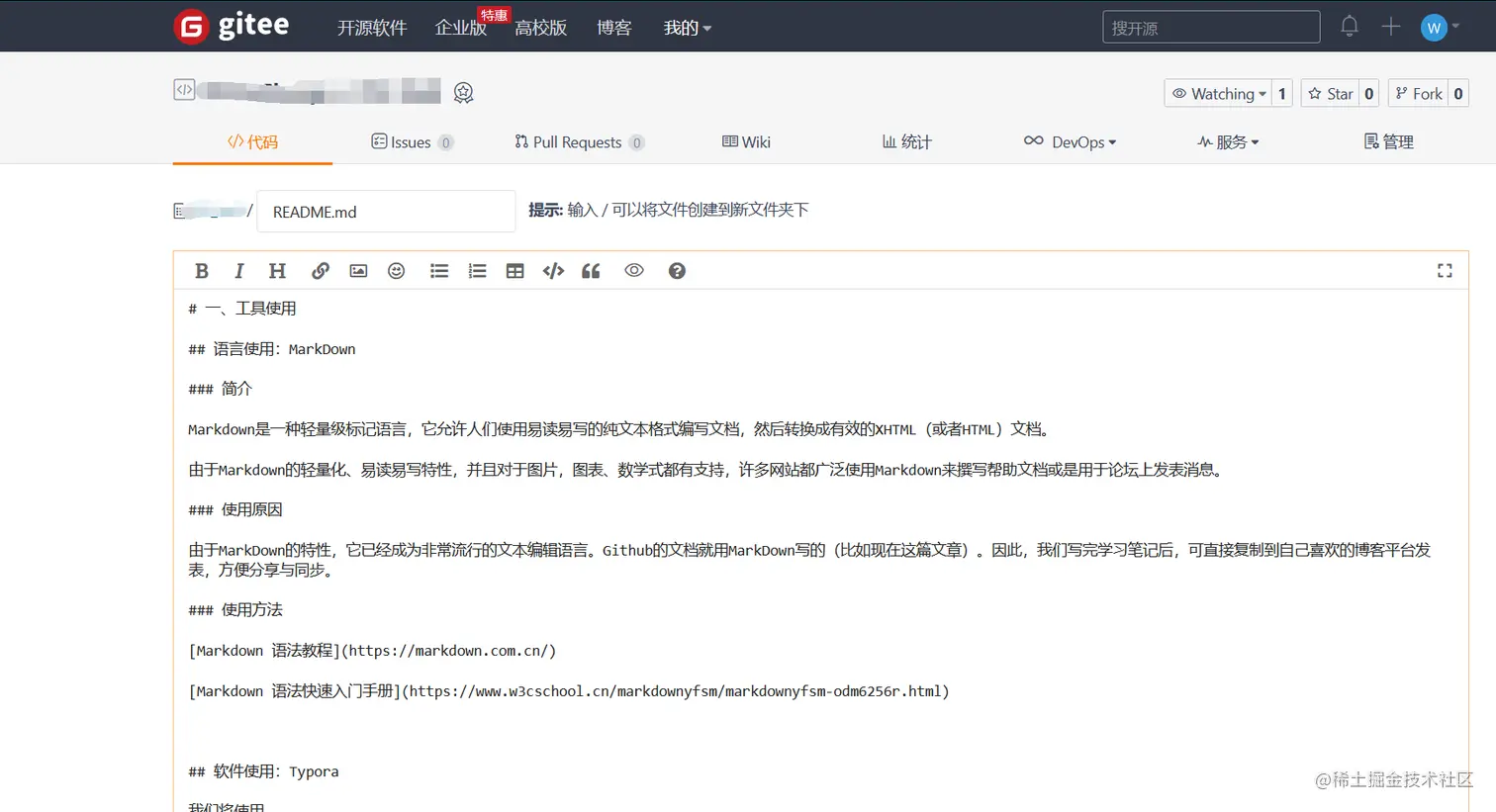Open 开源软件 menu item
Image resolution: width=1496 pixels, height=812 pixels.
pos(372,28)
